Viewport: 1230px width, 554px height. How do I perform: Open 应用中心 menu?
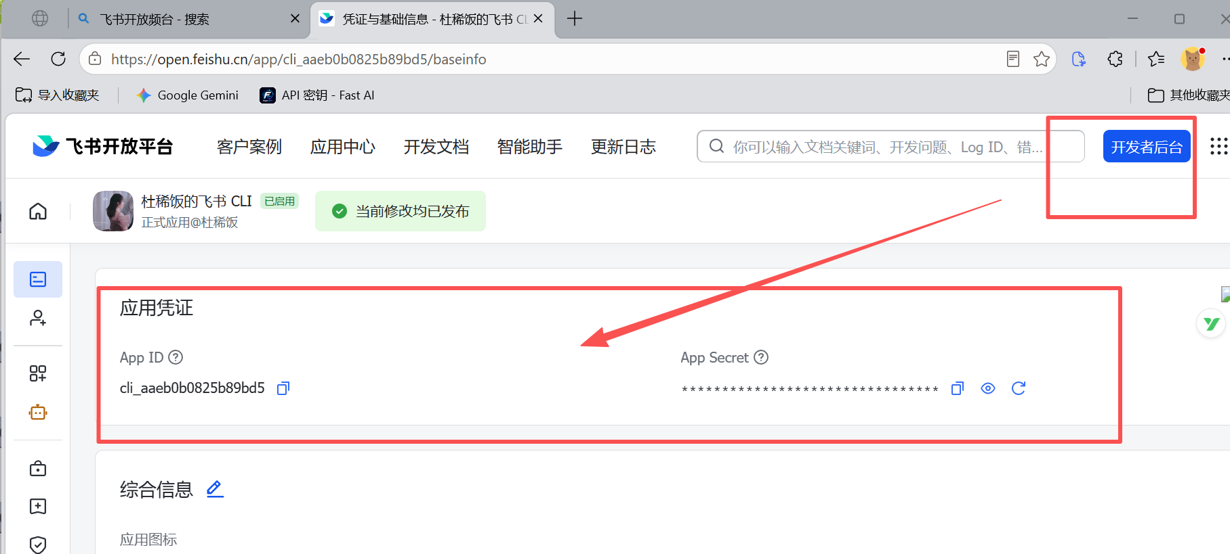343,146
